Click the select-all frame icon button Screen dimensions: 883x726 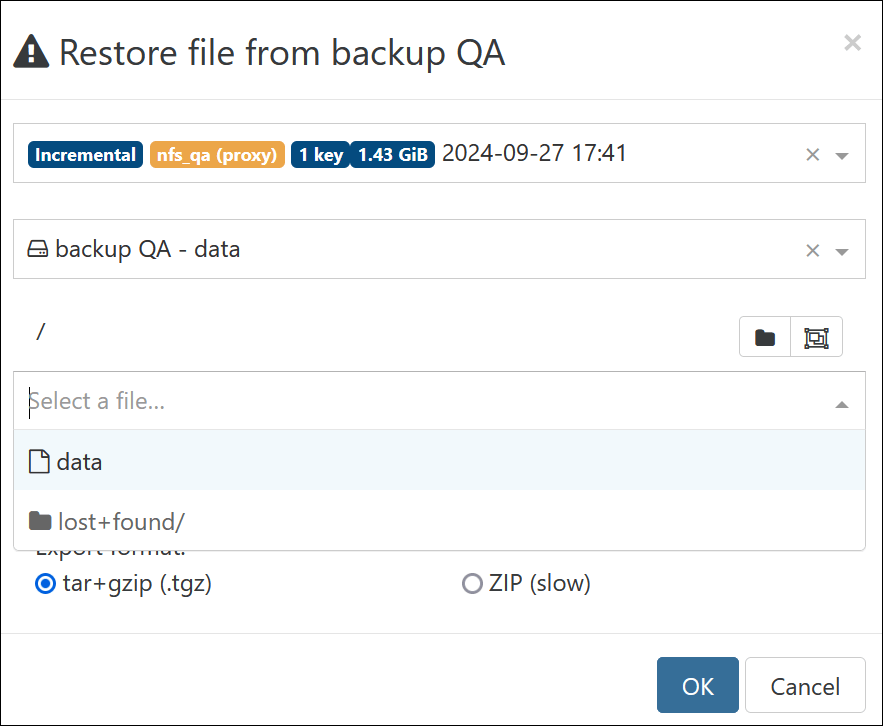(816, 337)
